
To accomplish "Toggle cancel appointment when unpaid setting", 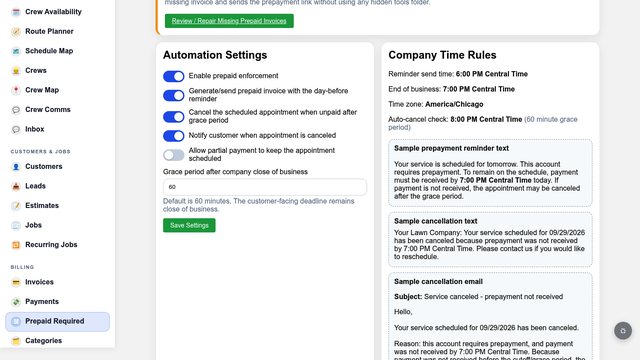I will 173,117.
